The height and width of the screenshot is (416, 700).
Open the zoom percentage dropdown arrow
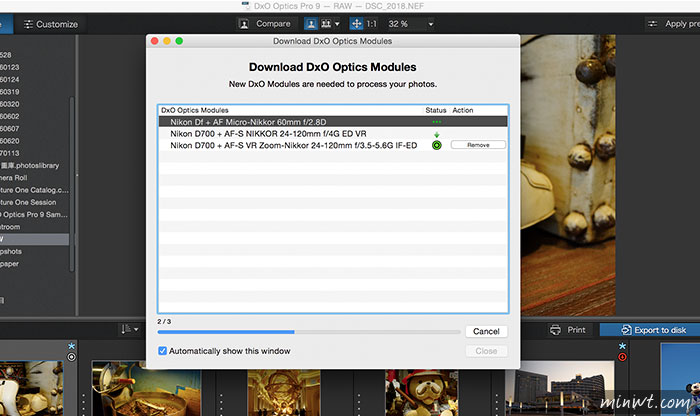[431, 24]
